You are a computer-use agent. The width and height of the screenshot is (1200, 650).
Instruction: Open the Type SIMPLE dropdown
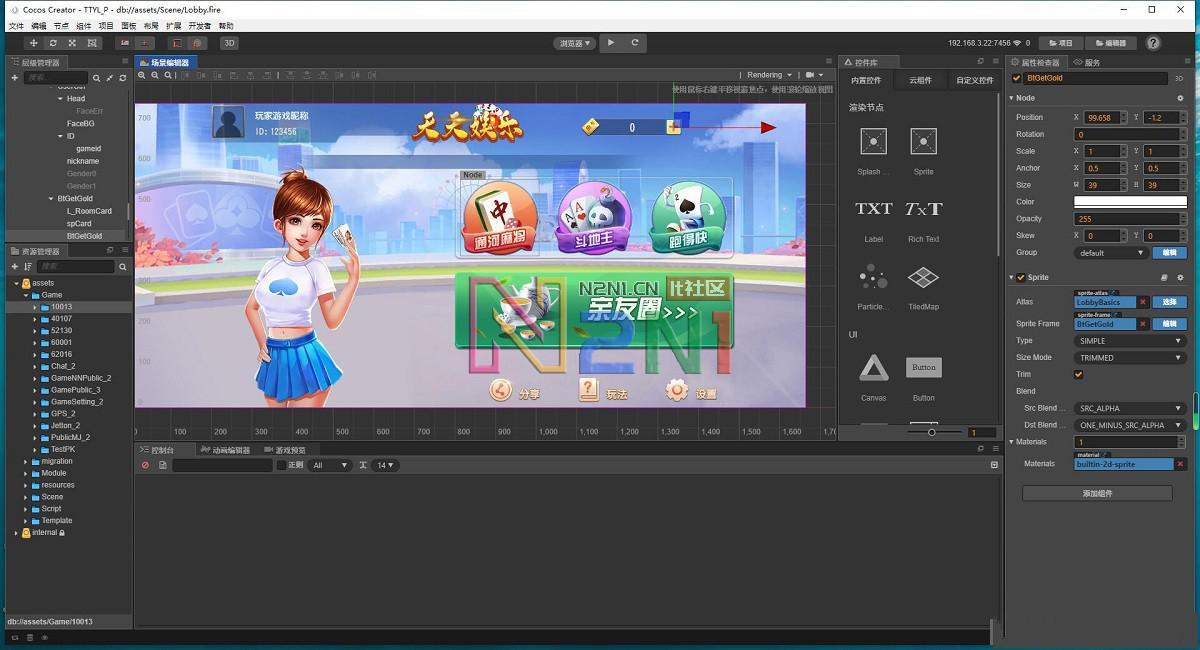point(1130,340)
